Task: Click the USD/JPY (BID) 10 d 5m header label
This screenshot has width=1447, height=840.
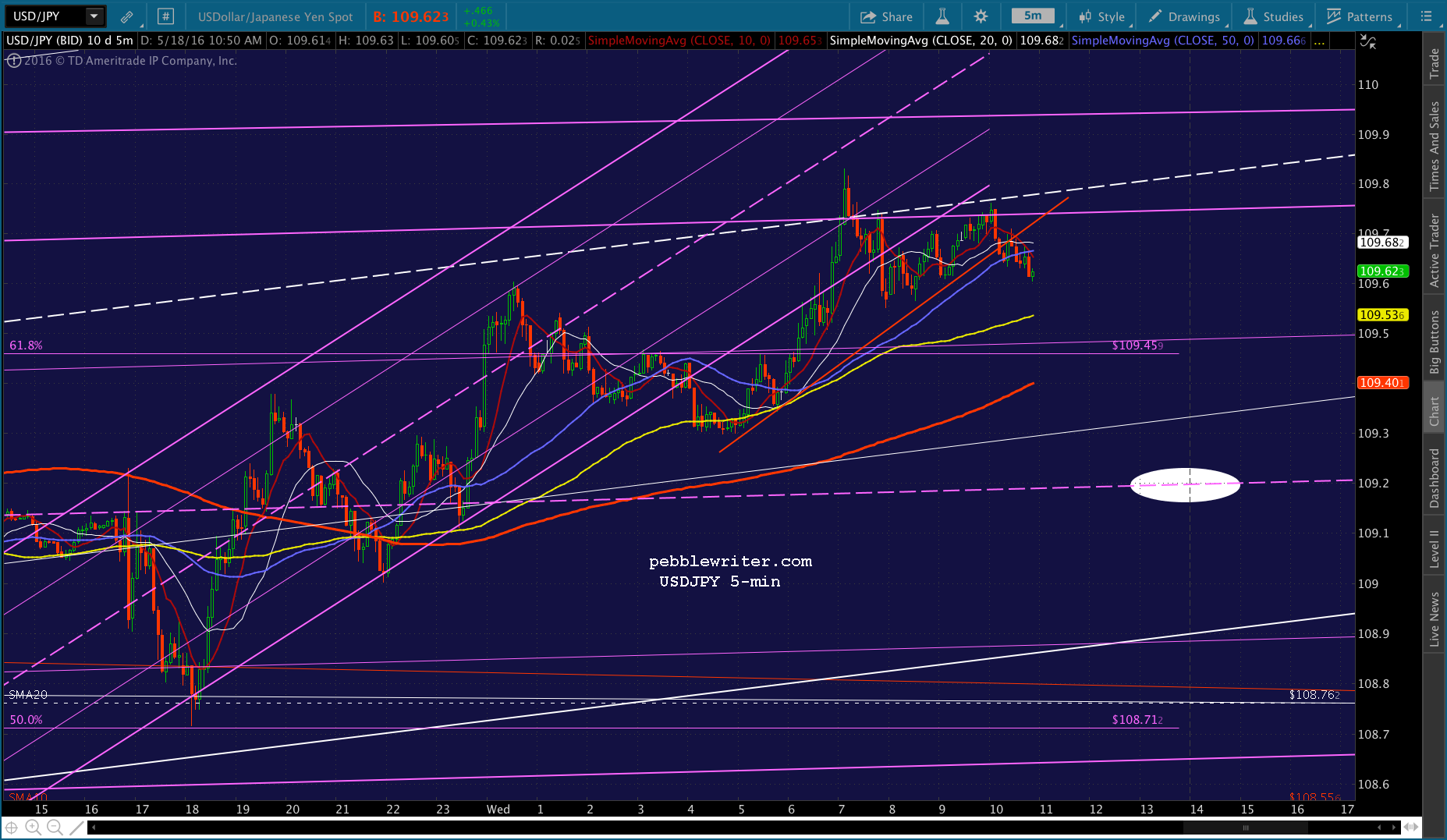Action: (x=69, y=41)
